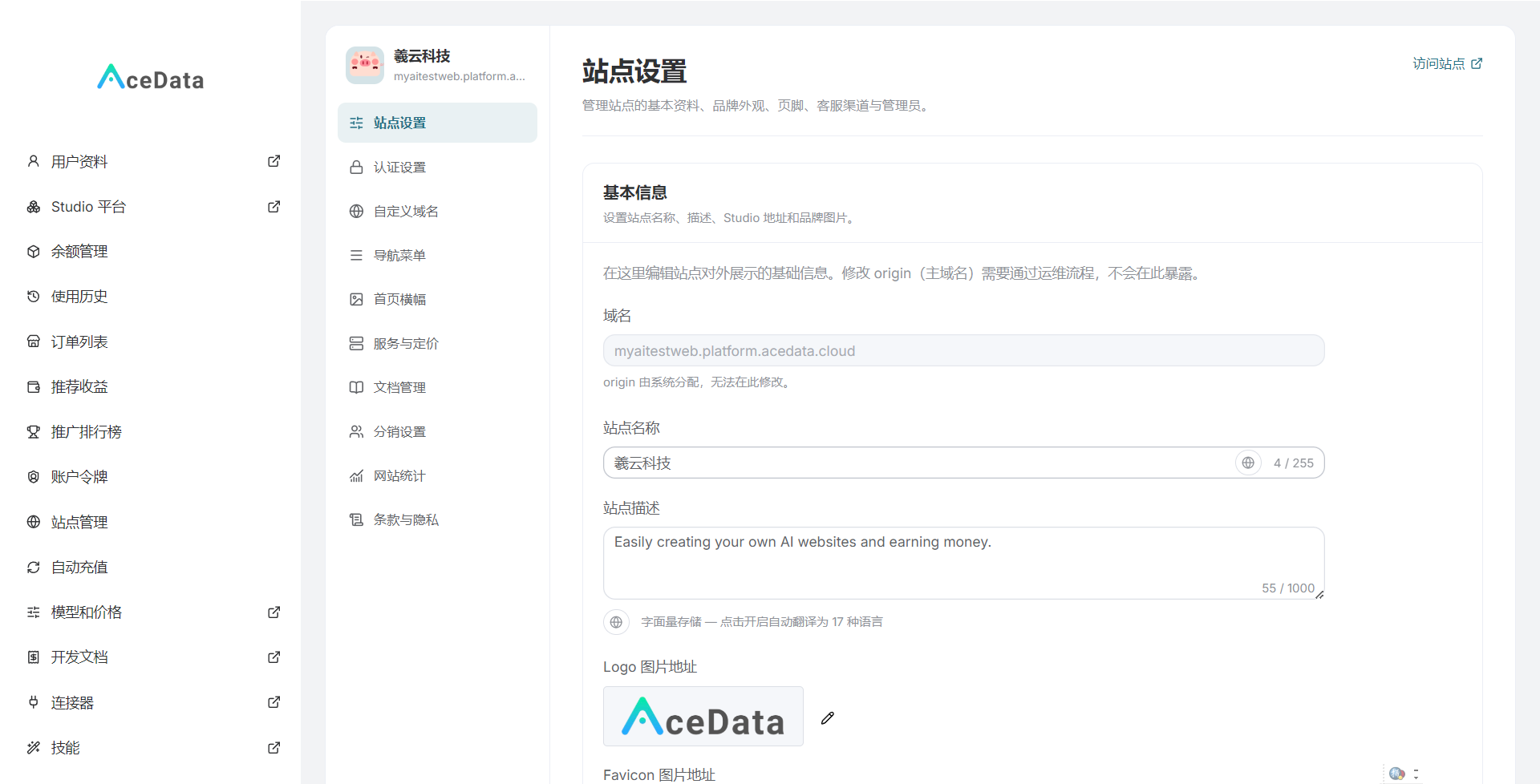Click the refresh icon beside 自动充值
This screenshot has height=784, width=1540.
click(34, 568)
